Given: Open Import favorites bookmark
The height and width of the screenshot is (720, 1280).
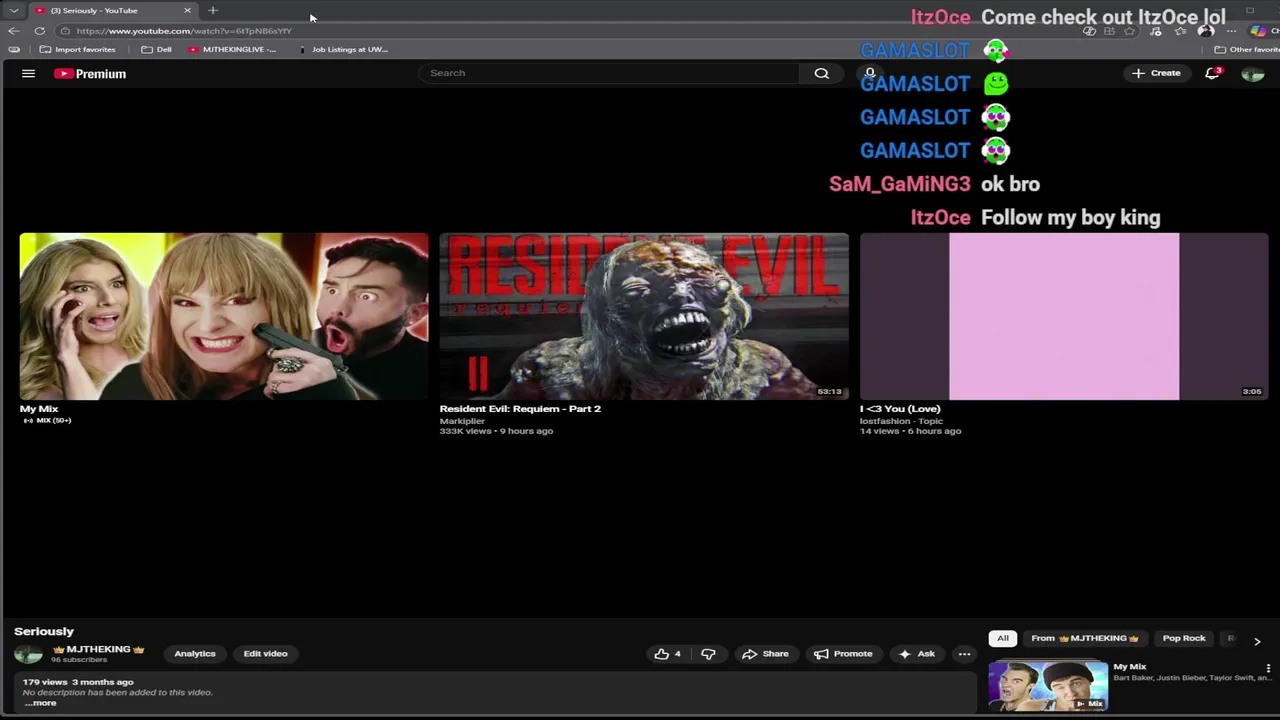Looking at the screenshot, I should 77,49.
